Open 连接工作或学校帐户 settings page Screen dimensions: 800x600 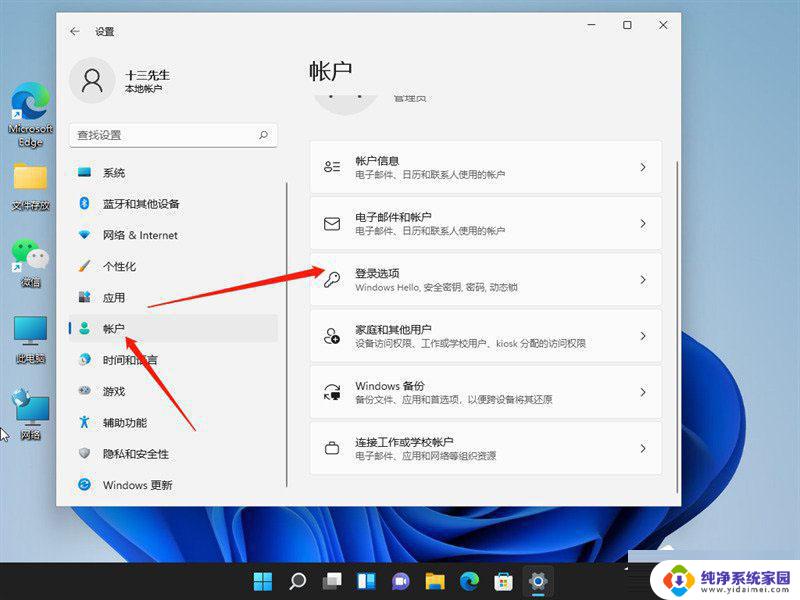[x=486, y=448]
